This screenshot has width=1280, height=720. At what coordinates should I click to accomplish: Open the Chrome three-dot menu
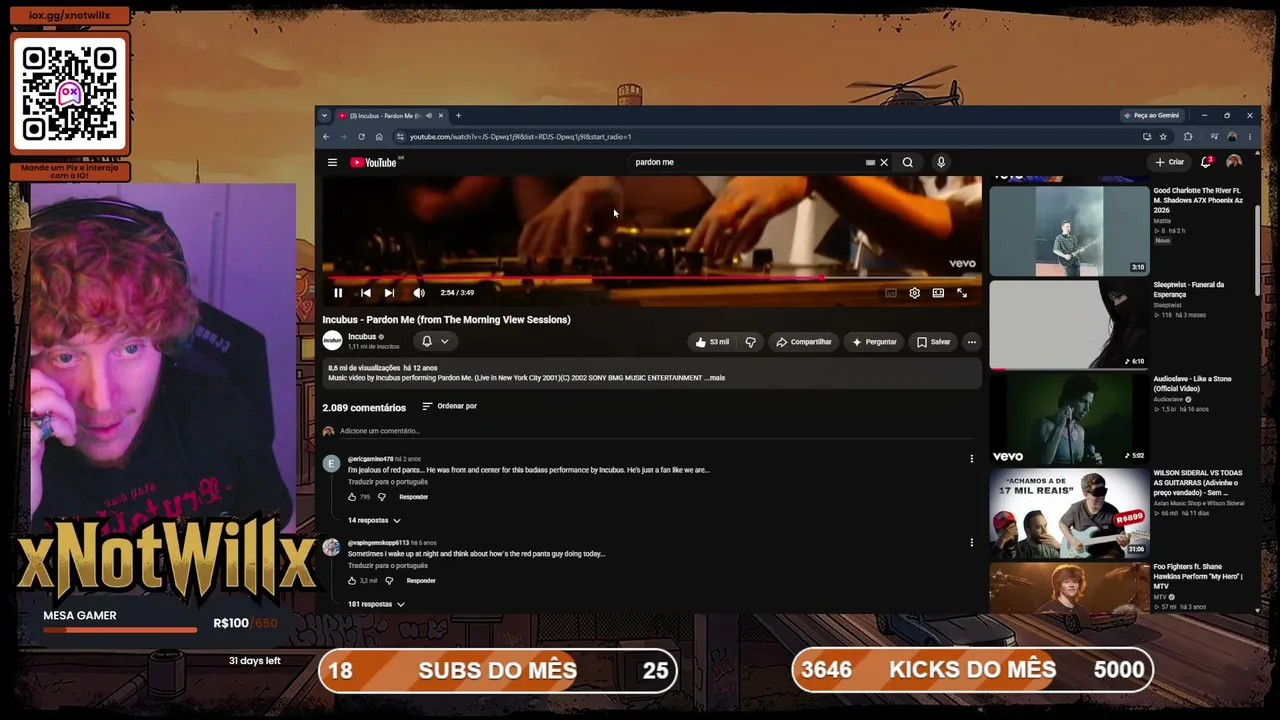(x=1249, y=137)
